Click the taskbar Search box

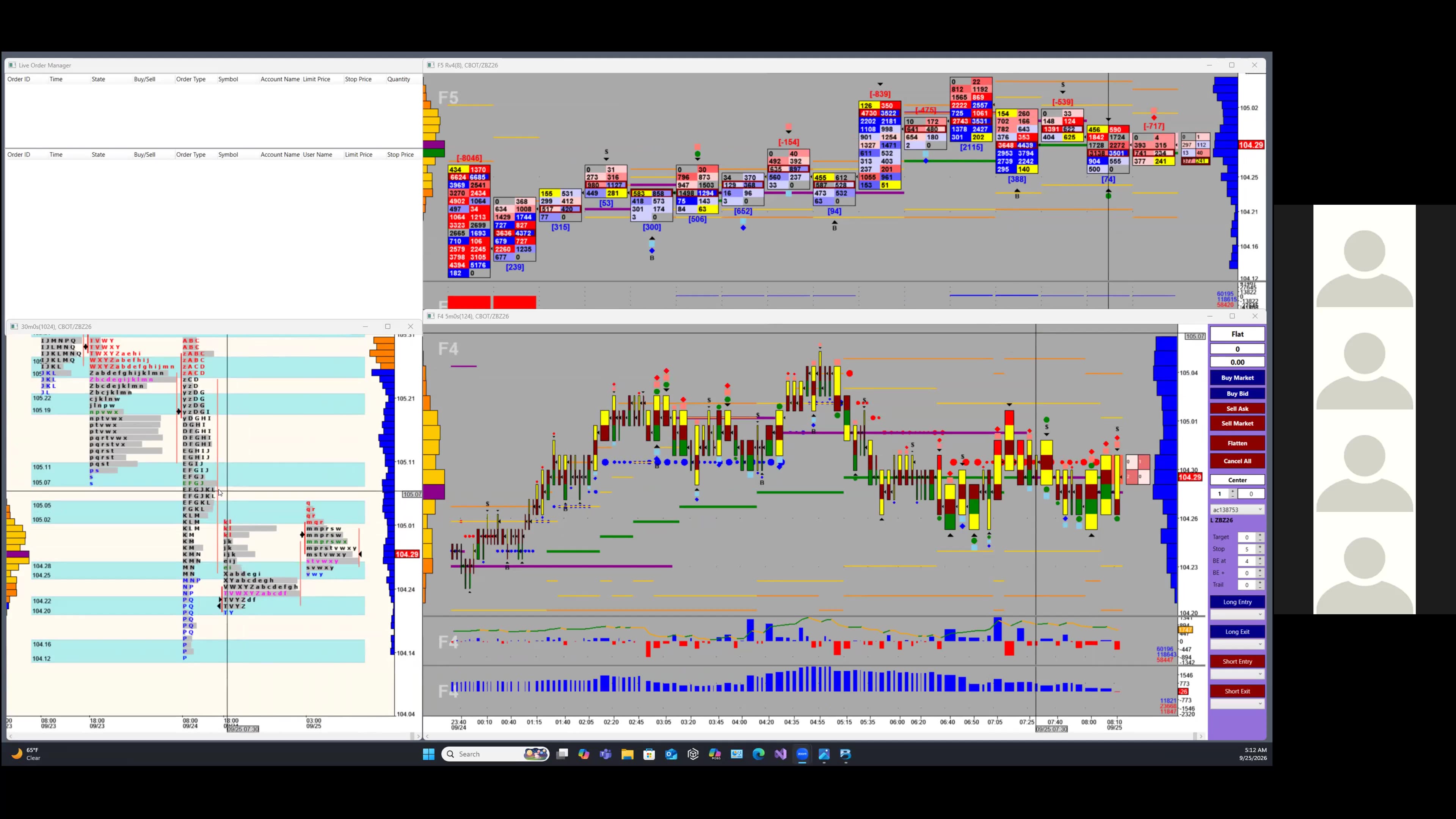point(495,754)
